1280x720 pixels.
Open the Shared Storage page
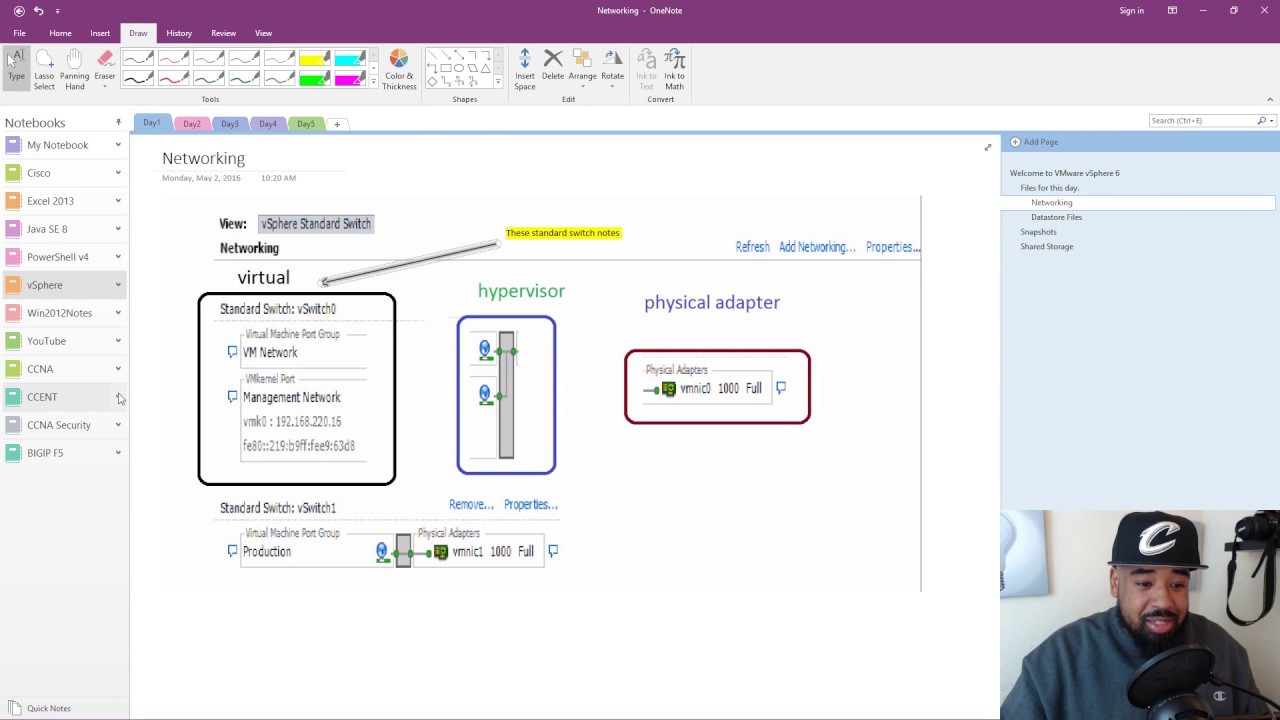[1046, 246]
